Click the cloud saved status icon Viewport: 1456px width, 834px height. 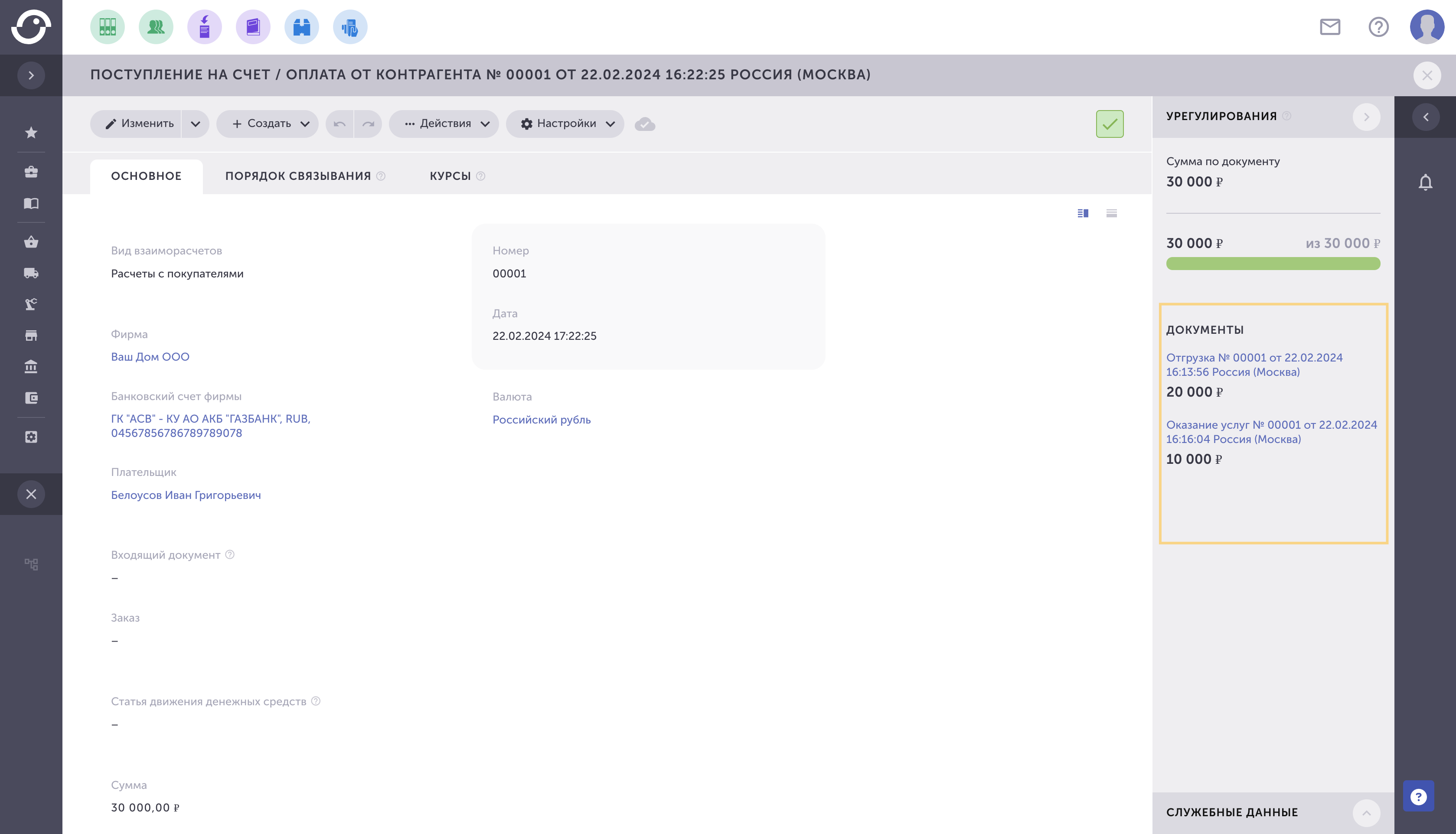645,124
